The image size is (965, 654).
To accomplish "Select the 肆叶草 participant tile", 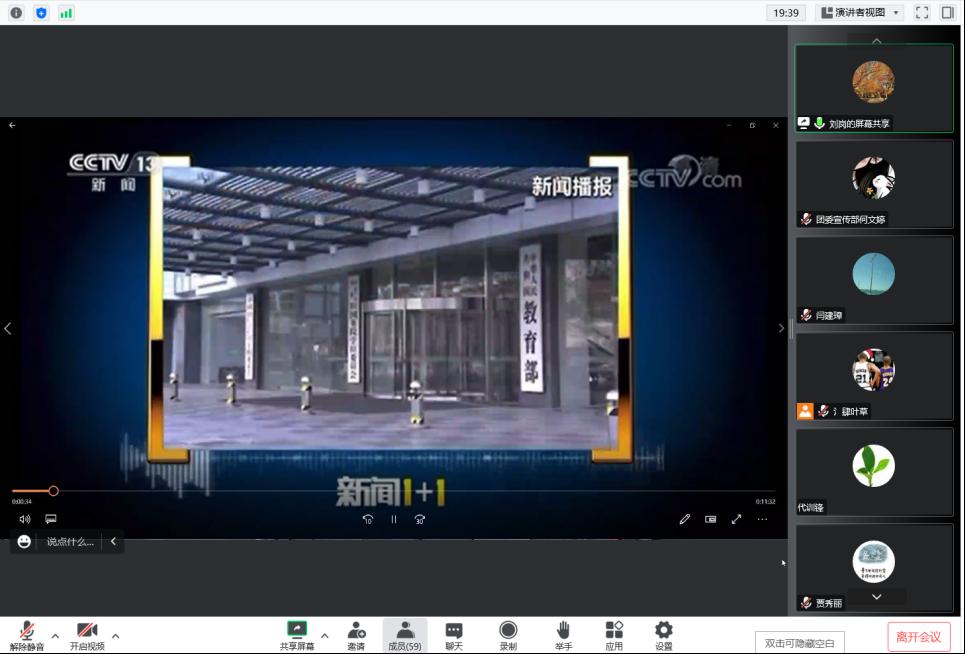I will pyautogui.click(x=874, y=376).
